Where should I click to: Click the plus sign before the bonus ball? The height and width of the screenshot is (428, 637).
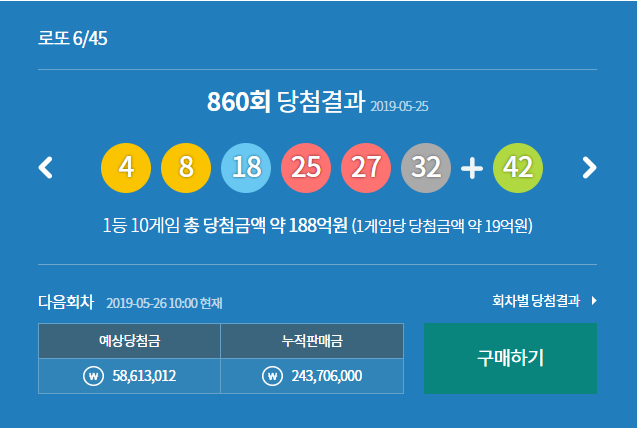tap(472, 168)
